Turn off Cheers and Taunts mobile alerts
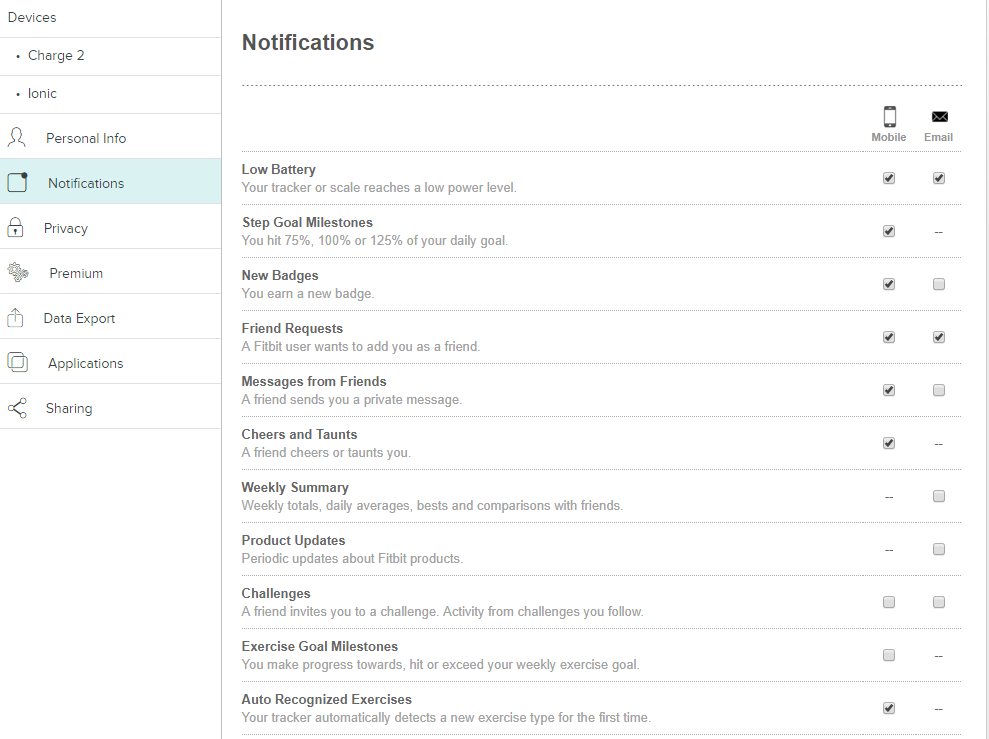This screenshot has height=739, width=989. click(x=888, y=443)
